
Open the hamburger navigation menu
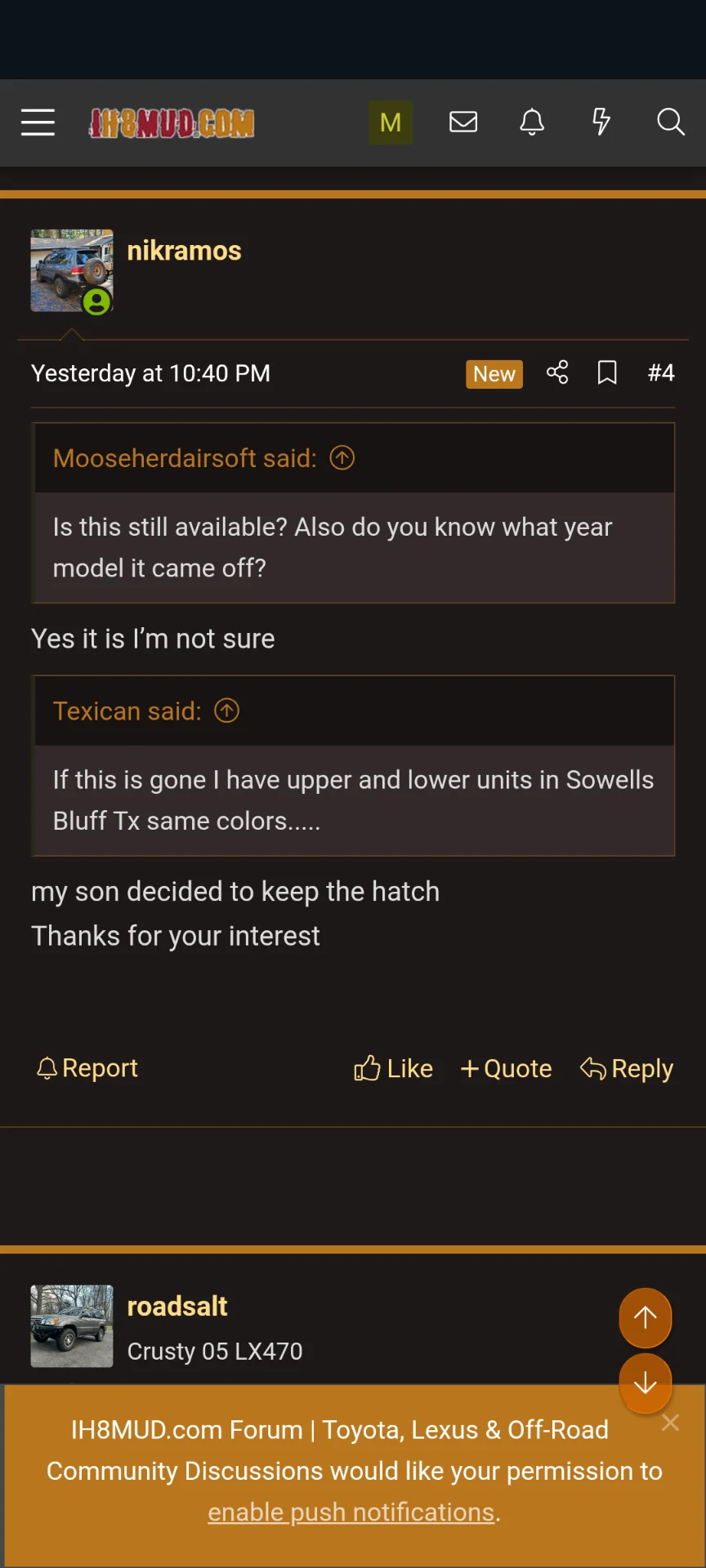tap(38, 122)
